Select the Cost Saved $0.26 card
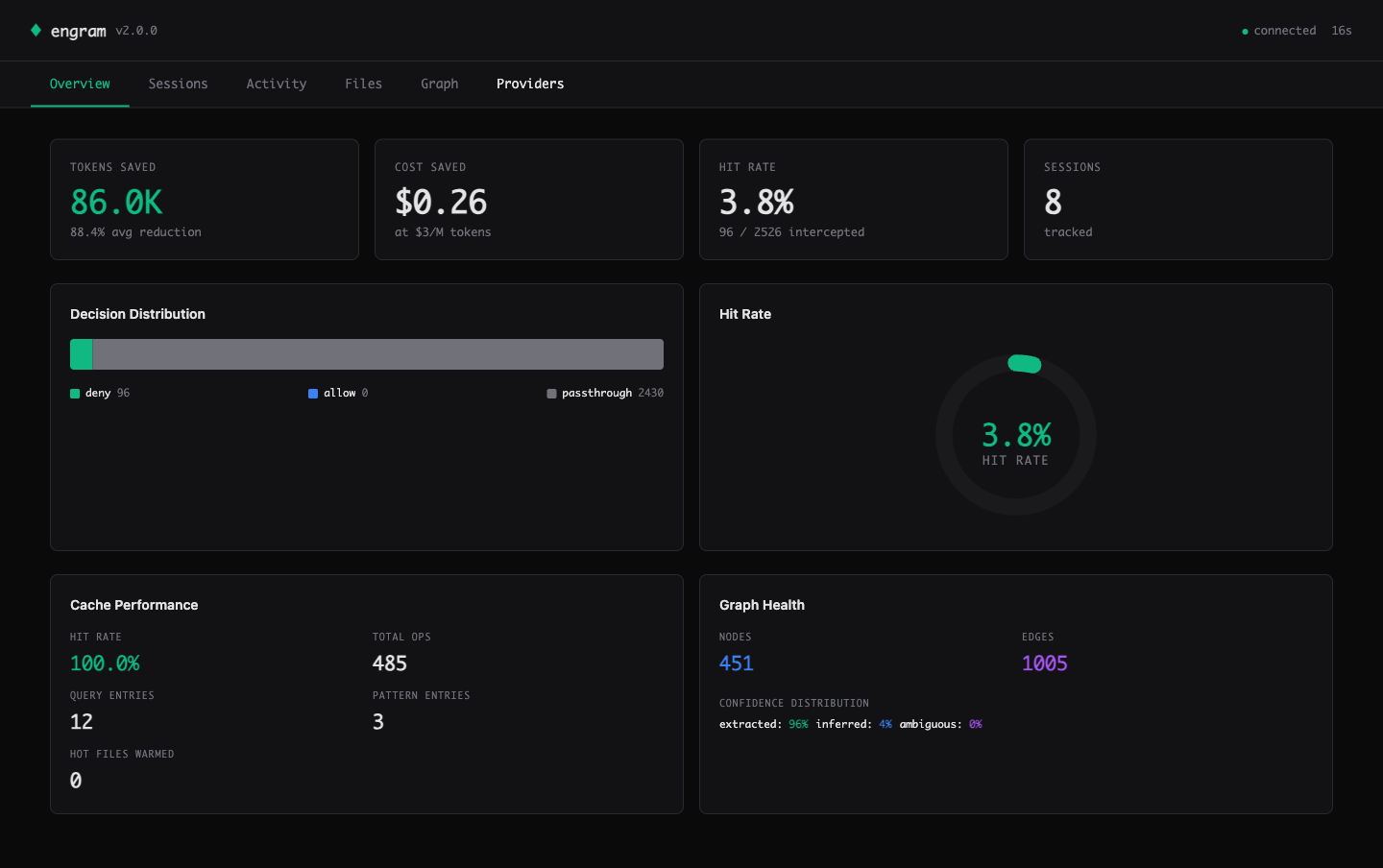The image size is (1383, 868). click(528, 199)
